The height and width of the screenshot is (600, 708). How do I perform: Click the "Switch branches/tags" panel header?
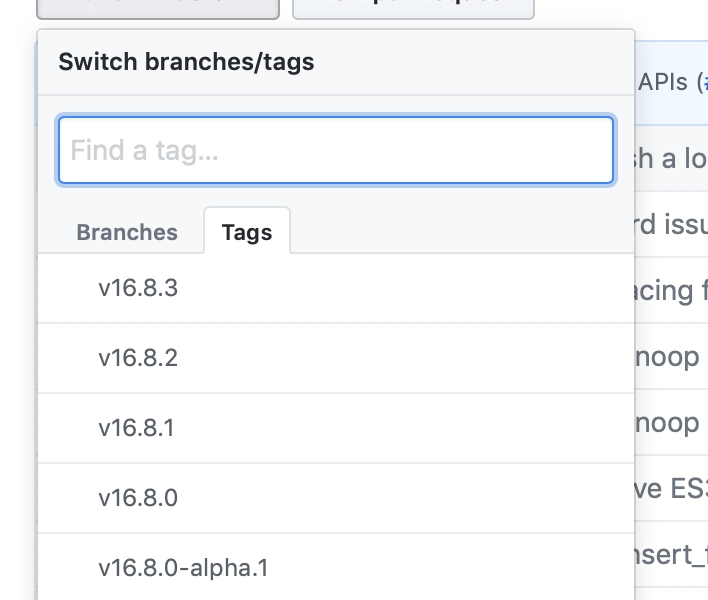point(186,62)
